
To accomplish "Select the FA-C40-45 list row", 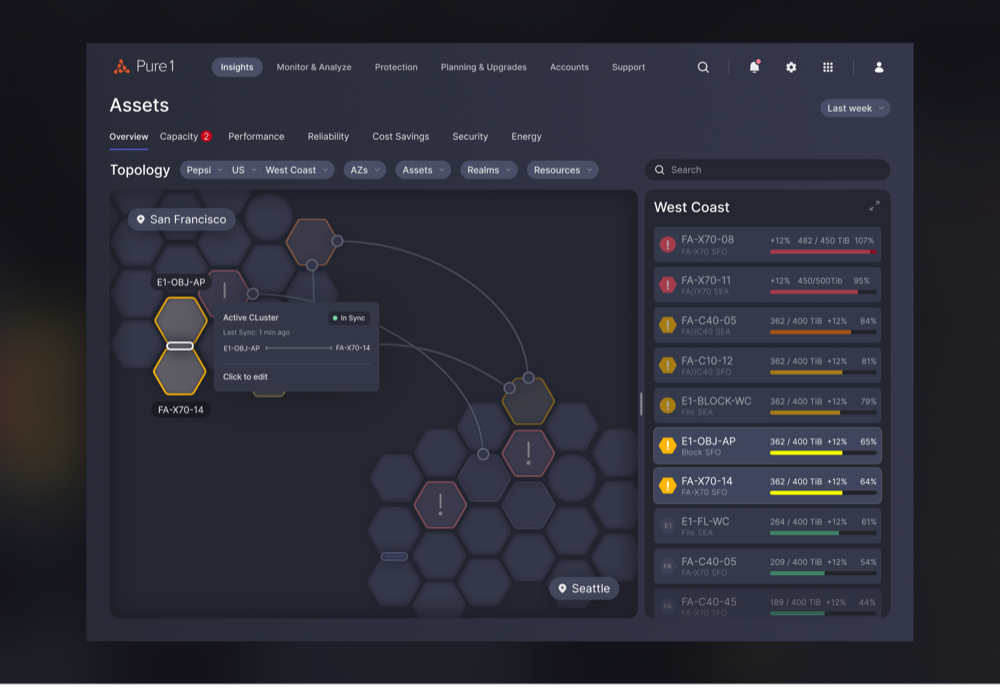I will point(767,603).
